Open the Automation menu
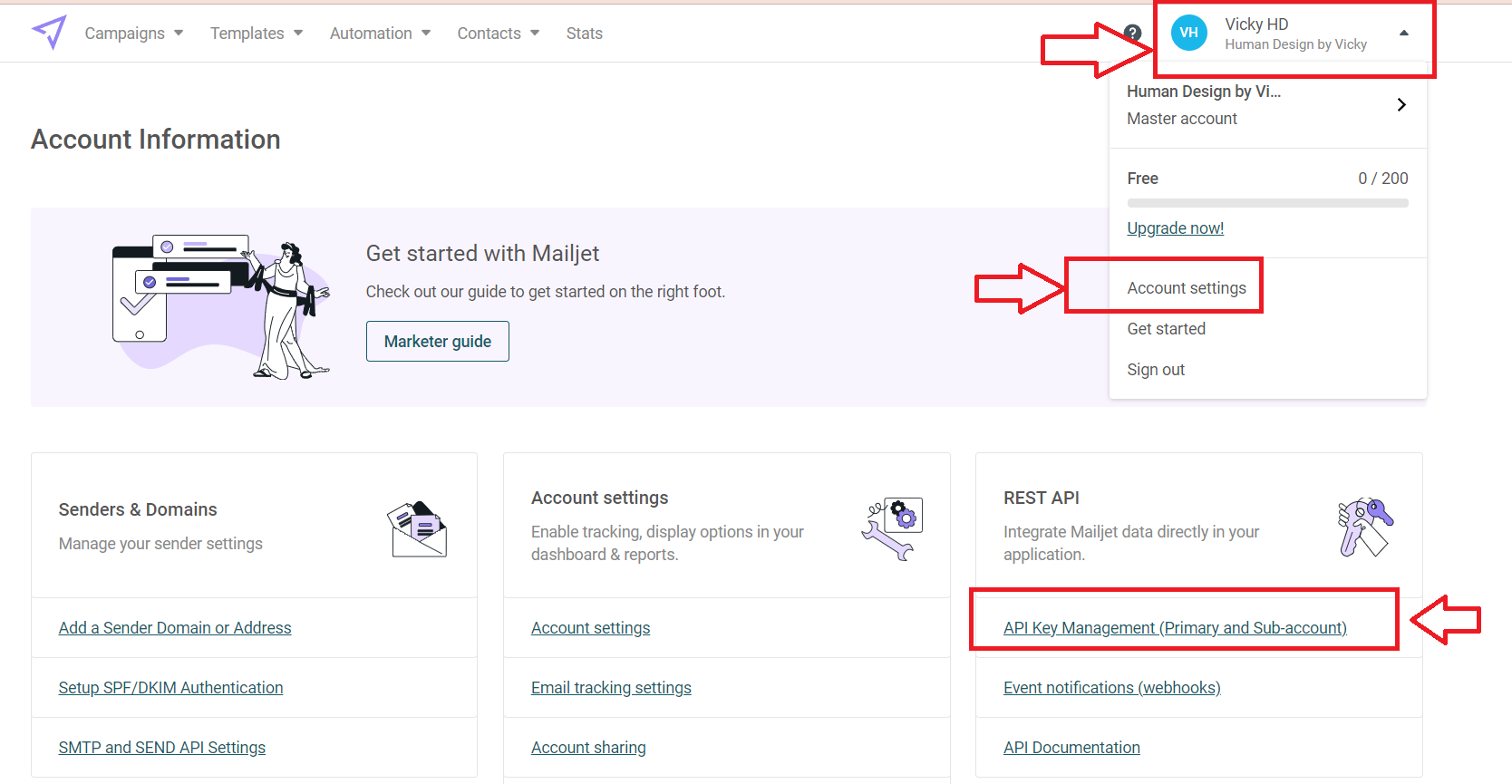This screenshot has height=784, width=1512. (380, 34)
